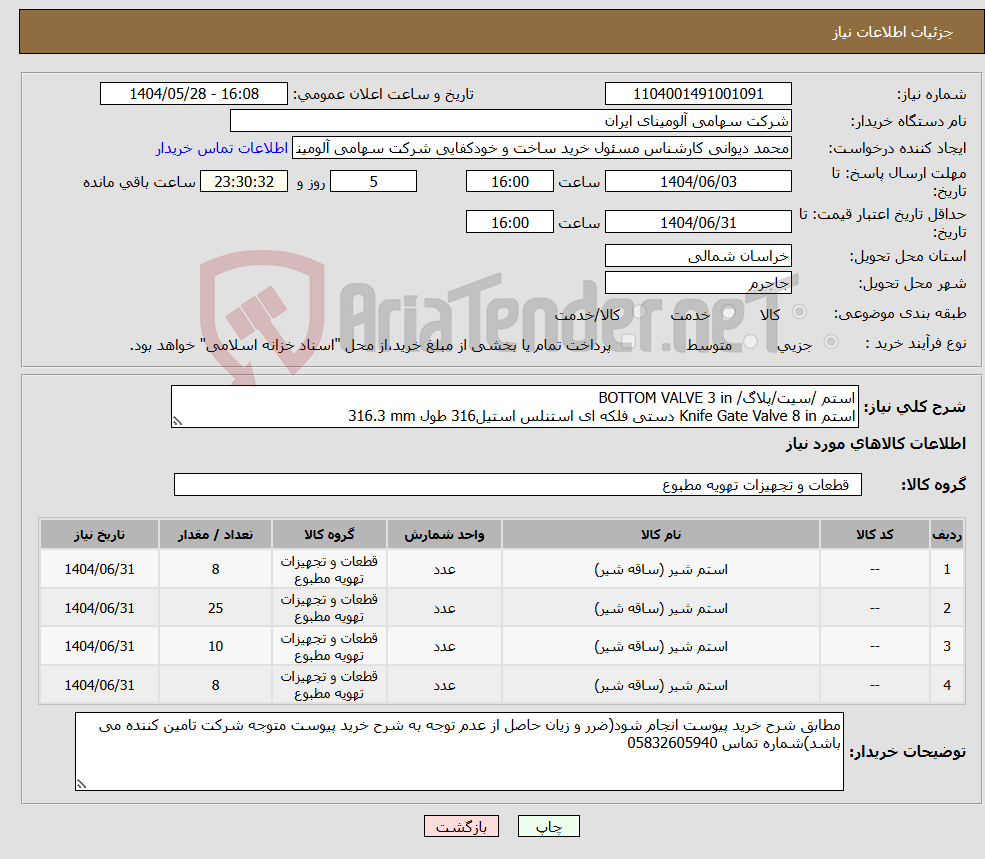Click item name in row 3
The height and width of the screenshot is (859, 985).
(x=661, y=647)
